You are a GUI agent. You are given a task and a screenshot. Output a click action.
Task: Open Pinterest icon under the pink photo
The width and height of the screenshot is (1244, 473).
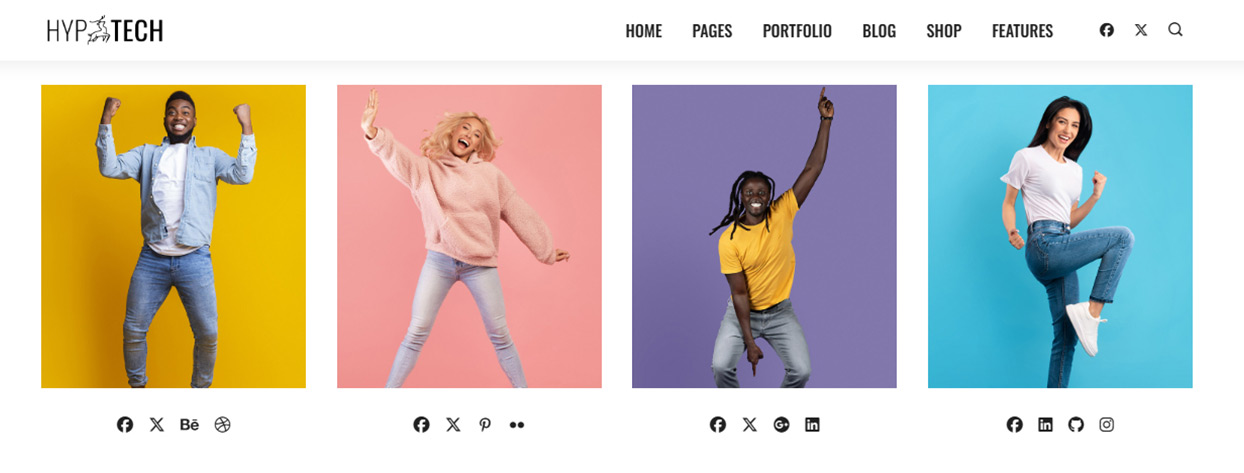tap(485, 425)
